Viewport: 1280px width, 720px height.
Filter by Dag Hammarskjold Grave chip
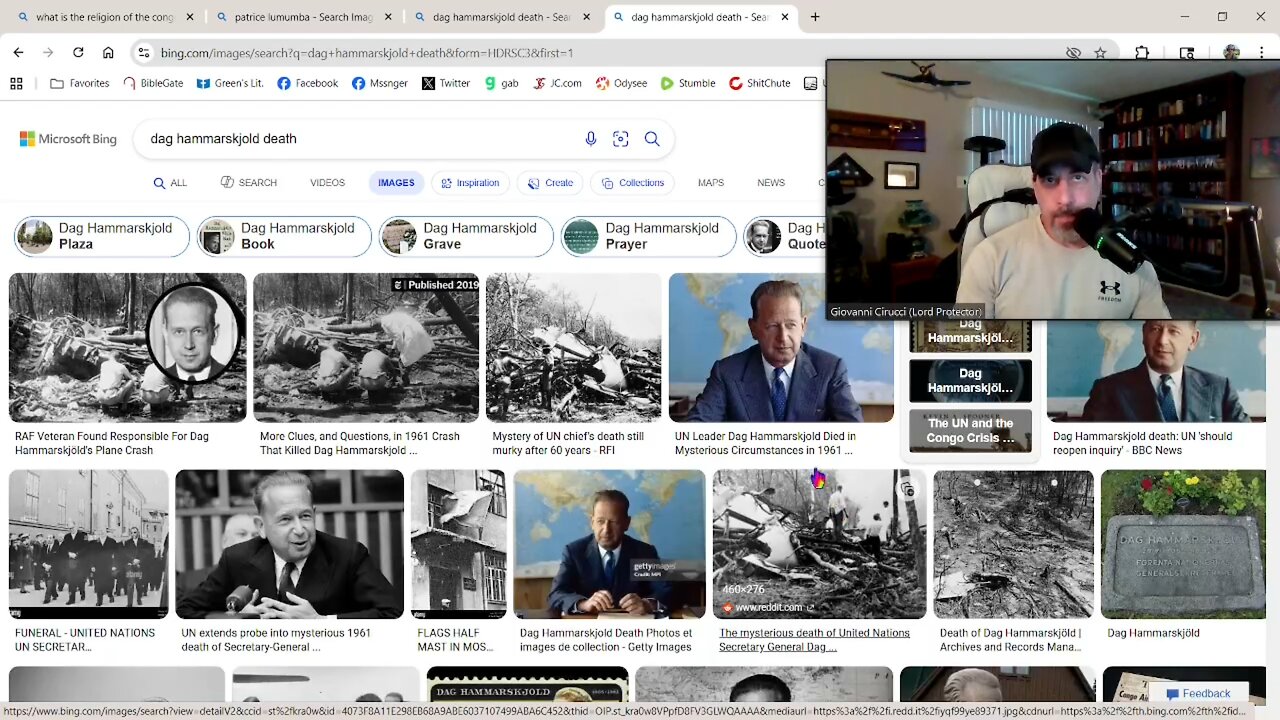click(466, 236)
